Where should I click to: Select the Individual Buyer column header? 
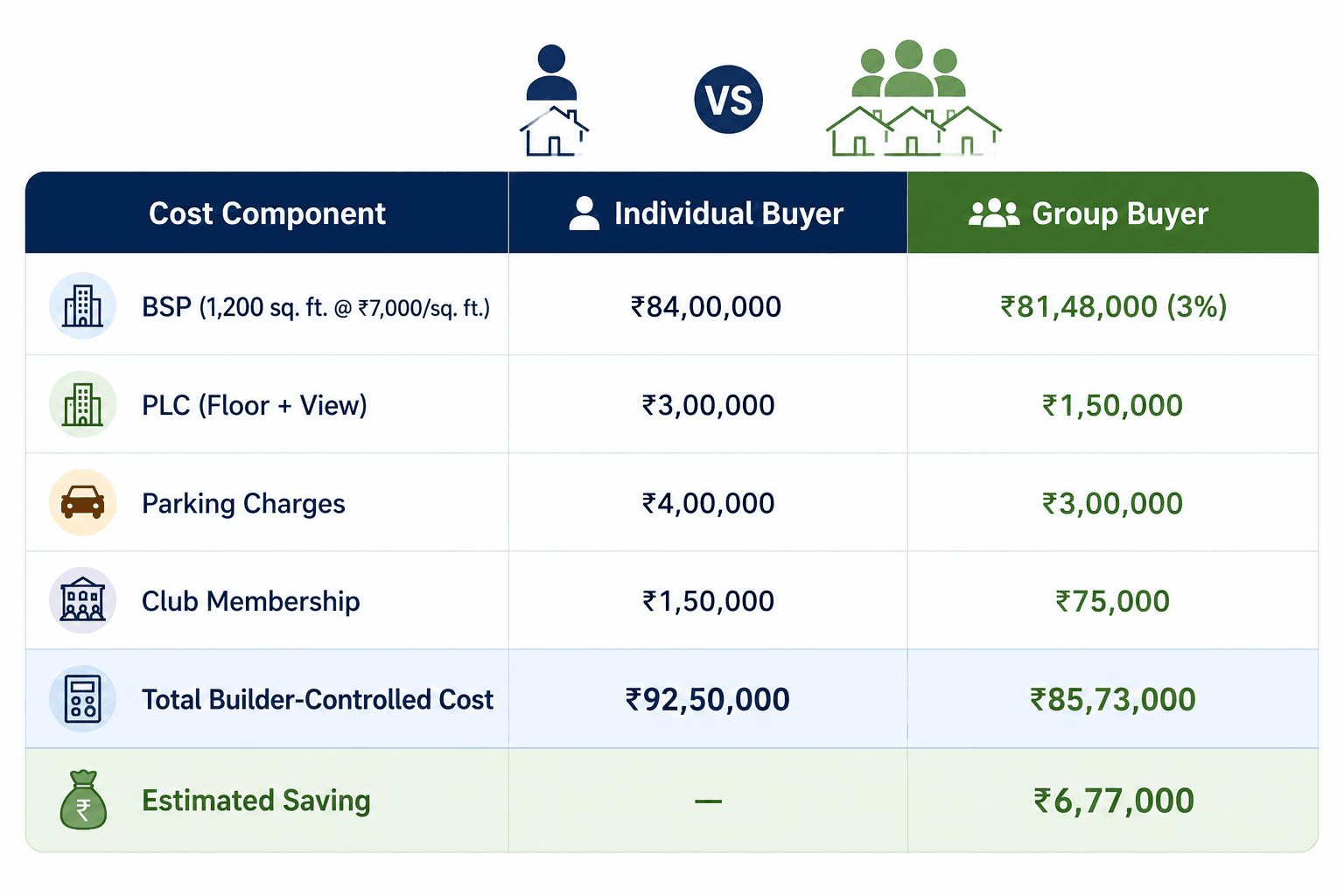708,213
